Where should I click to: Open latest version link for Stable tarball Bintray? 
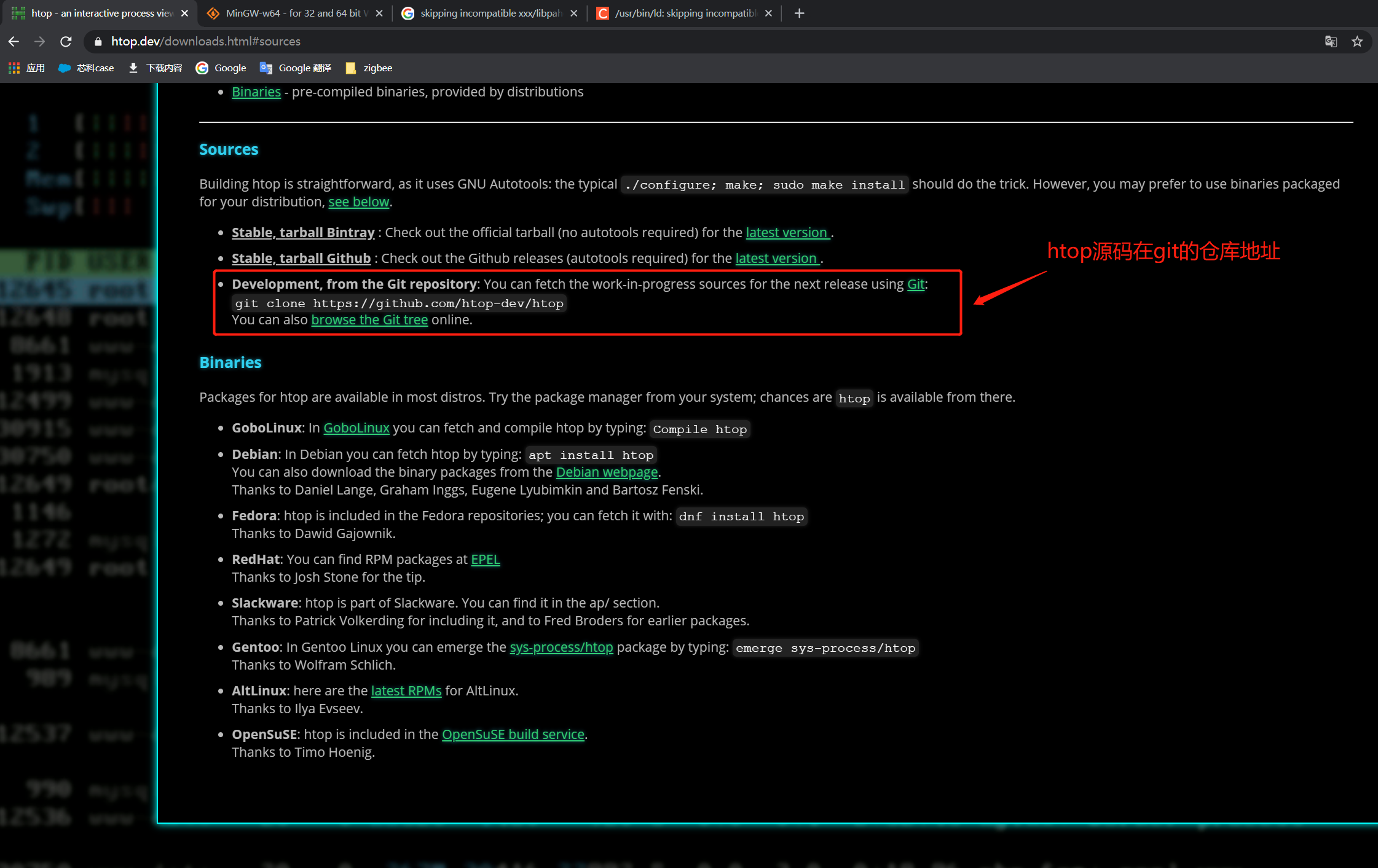coord(787,232)
